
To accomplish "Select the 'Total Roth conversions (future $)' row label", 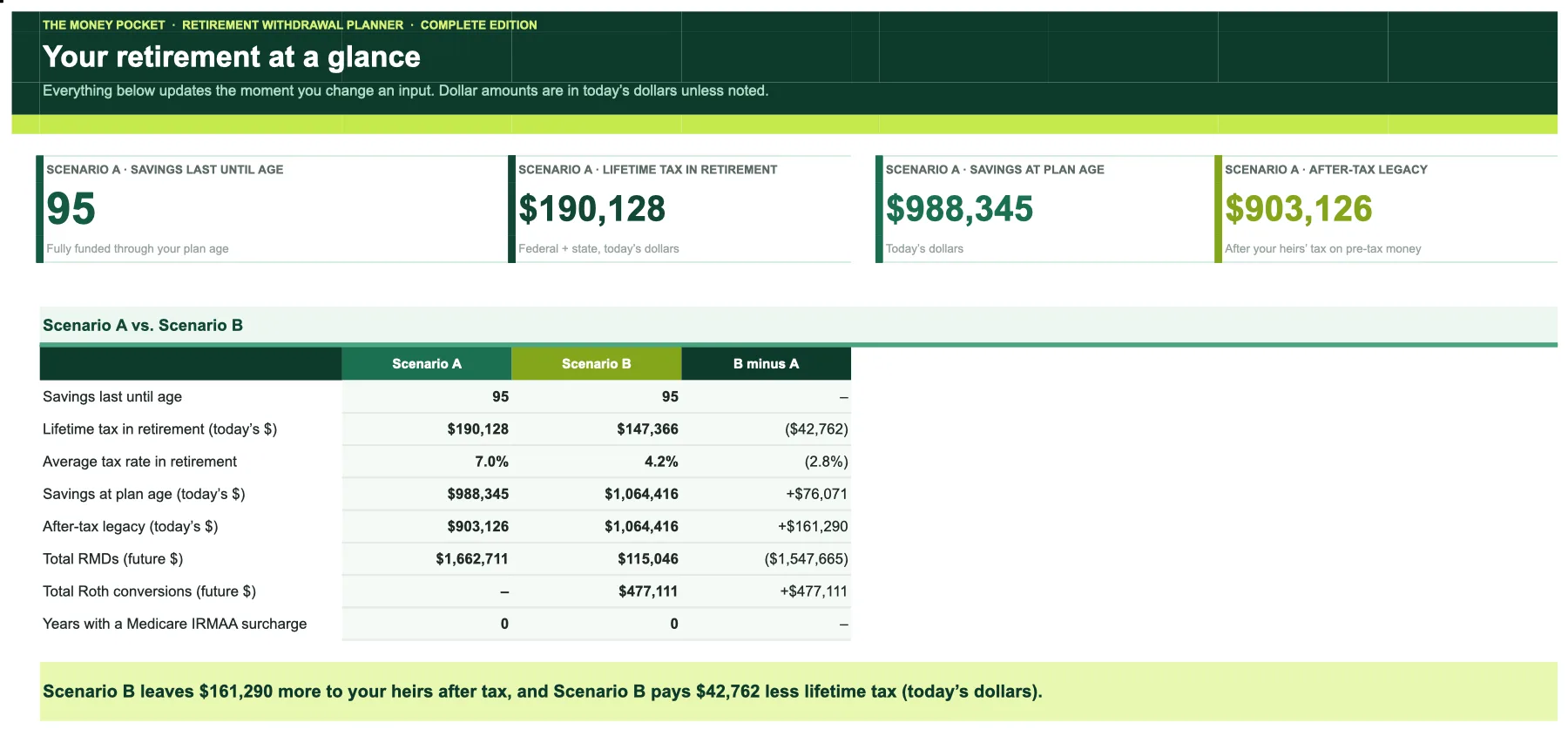I will click(x=149, y=591).
